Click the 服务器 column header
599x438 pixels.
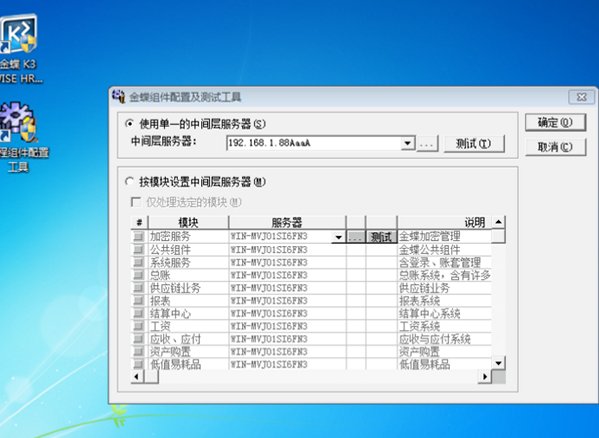coord(287,222)
